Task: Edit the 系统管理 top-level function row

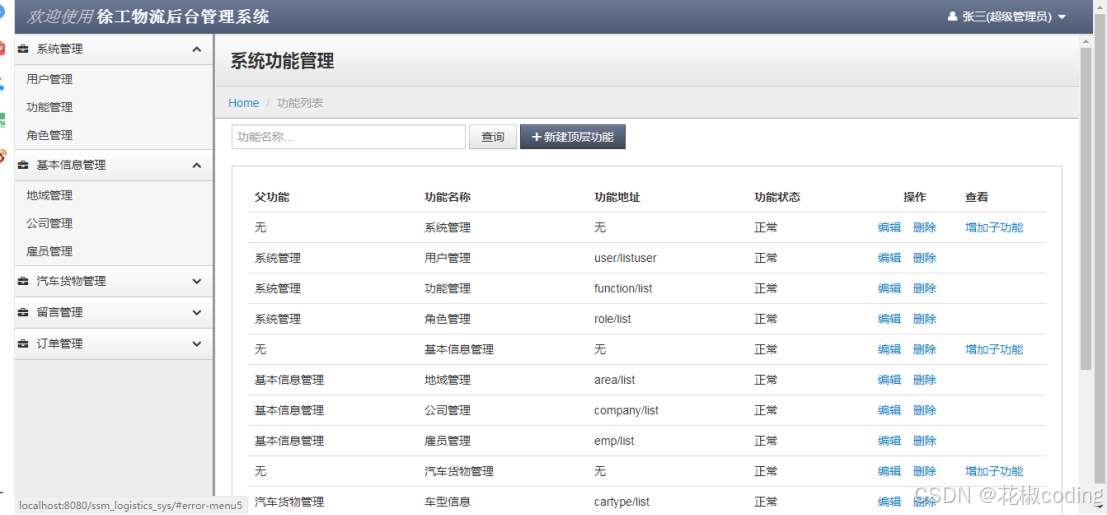Action: point(890,227)
